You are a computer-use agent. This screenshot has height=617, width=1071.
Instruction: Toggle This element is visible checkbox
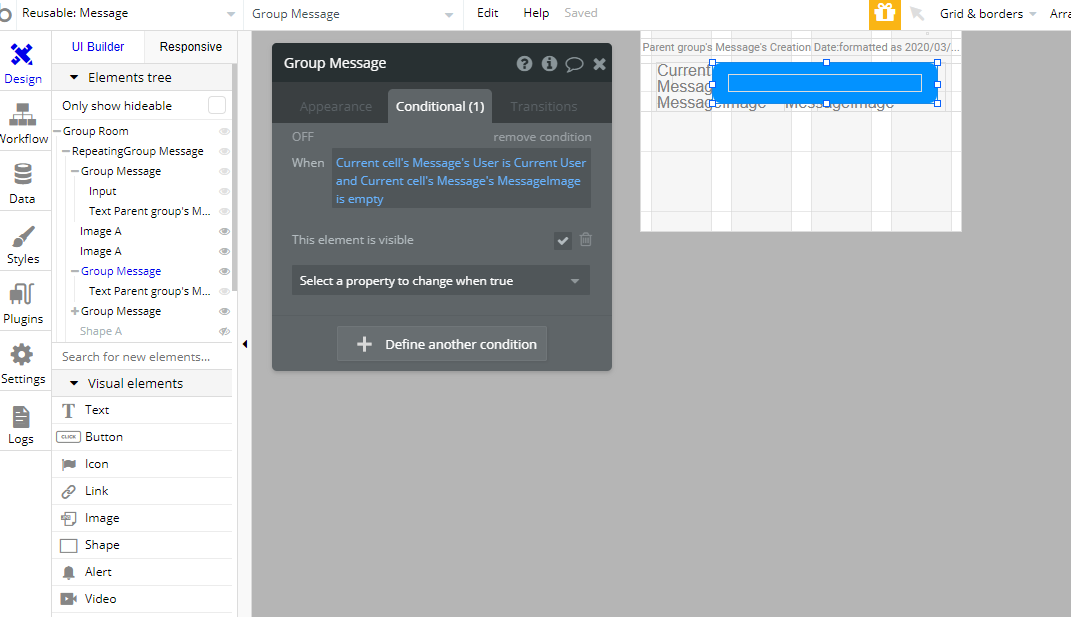tap(562, 241)
